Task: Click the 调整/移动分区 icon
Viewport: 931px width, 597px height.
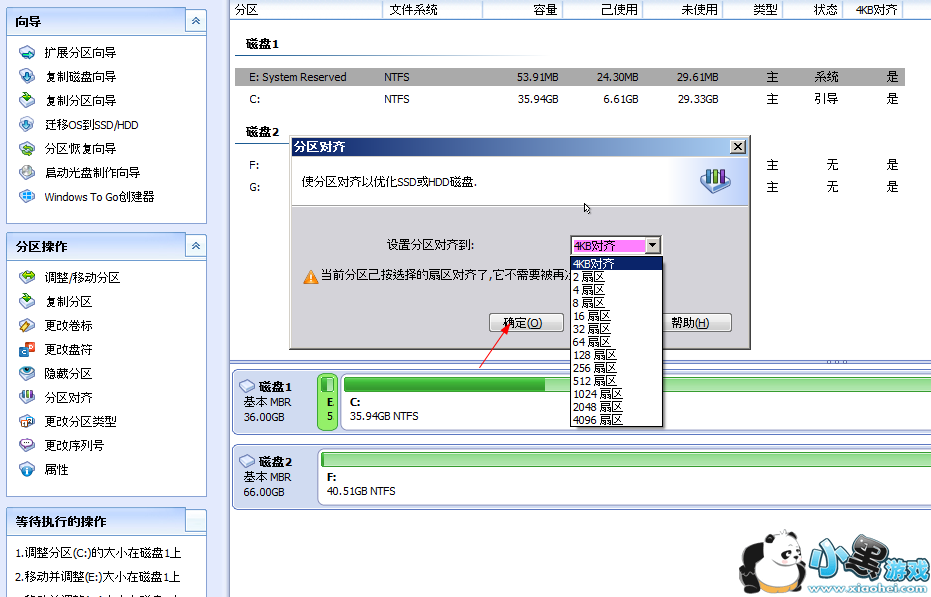Action: coord(27,277)
